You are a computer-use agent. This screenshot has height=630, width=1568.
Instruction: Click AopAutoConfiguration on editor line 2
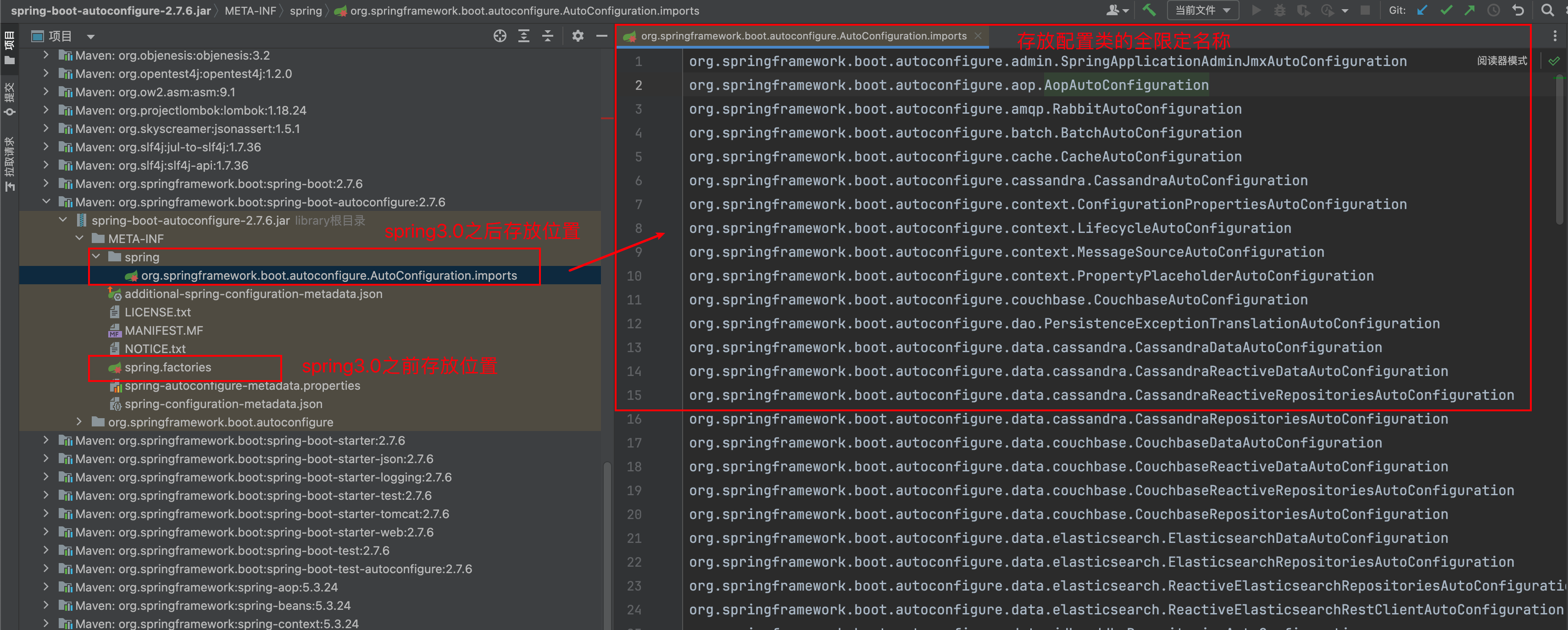1126,85
